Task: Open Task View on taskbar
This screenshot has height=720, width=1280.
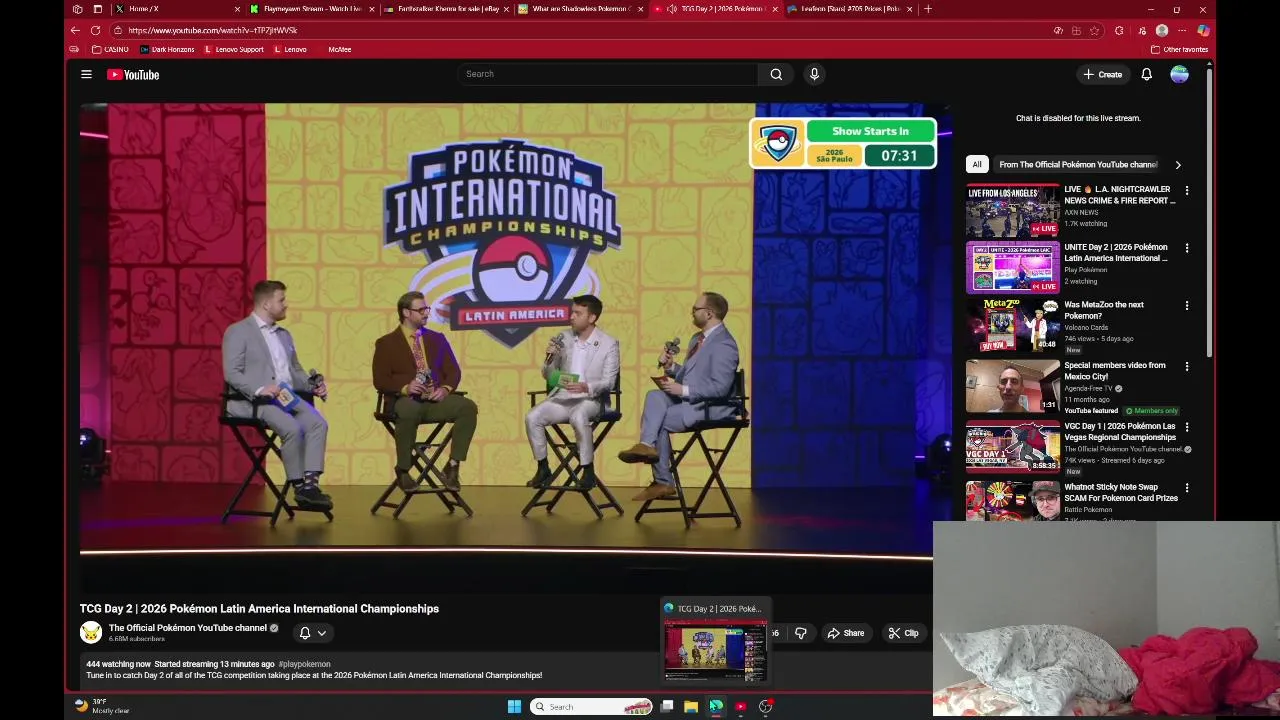Action: click(x=667, y=707)
